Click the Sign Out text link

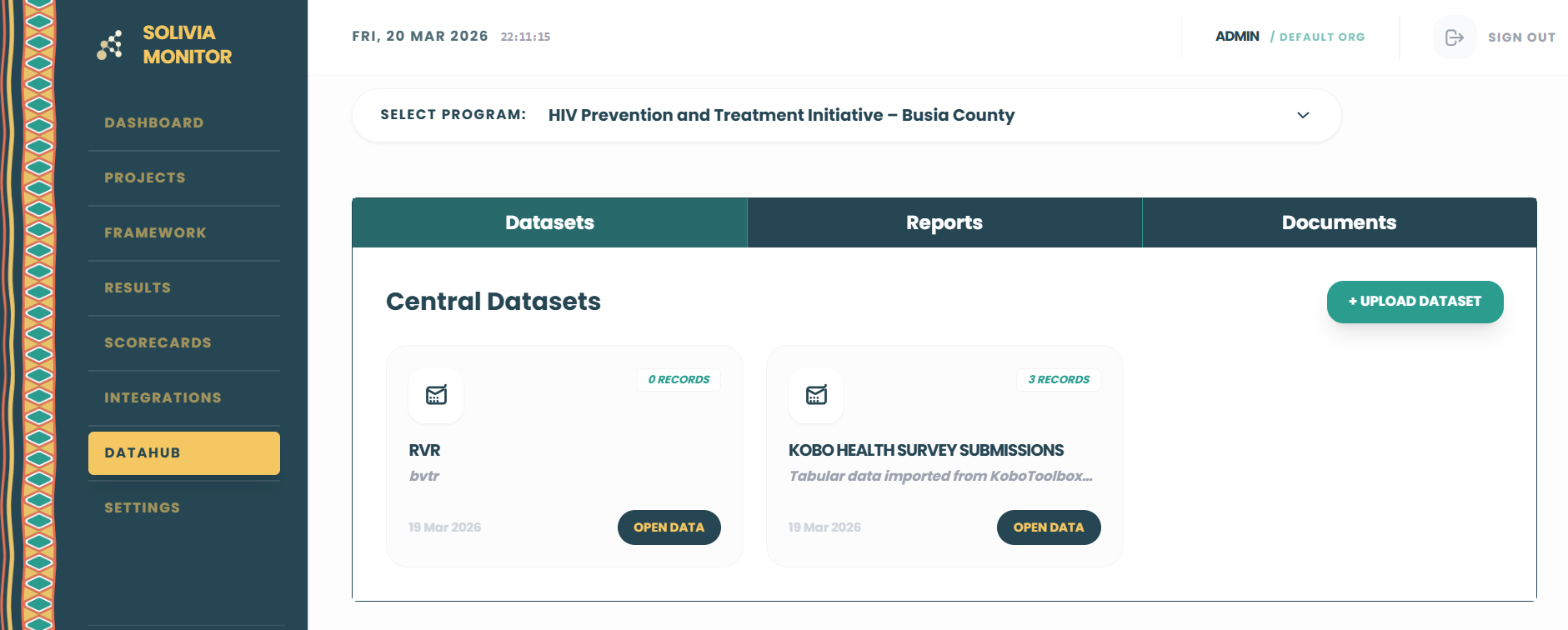tap(1521, 37)
